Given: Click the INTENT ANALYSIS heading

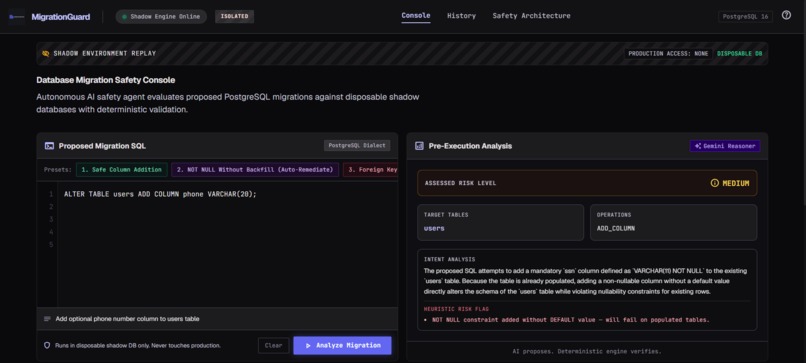Looking at the screenshot, I should coord(449,260).
